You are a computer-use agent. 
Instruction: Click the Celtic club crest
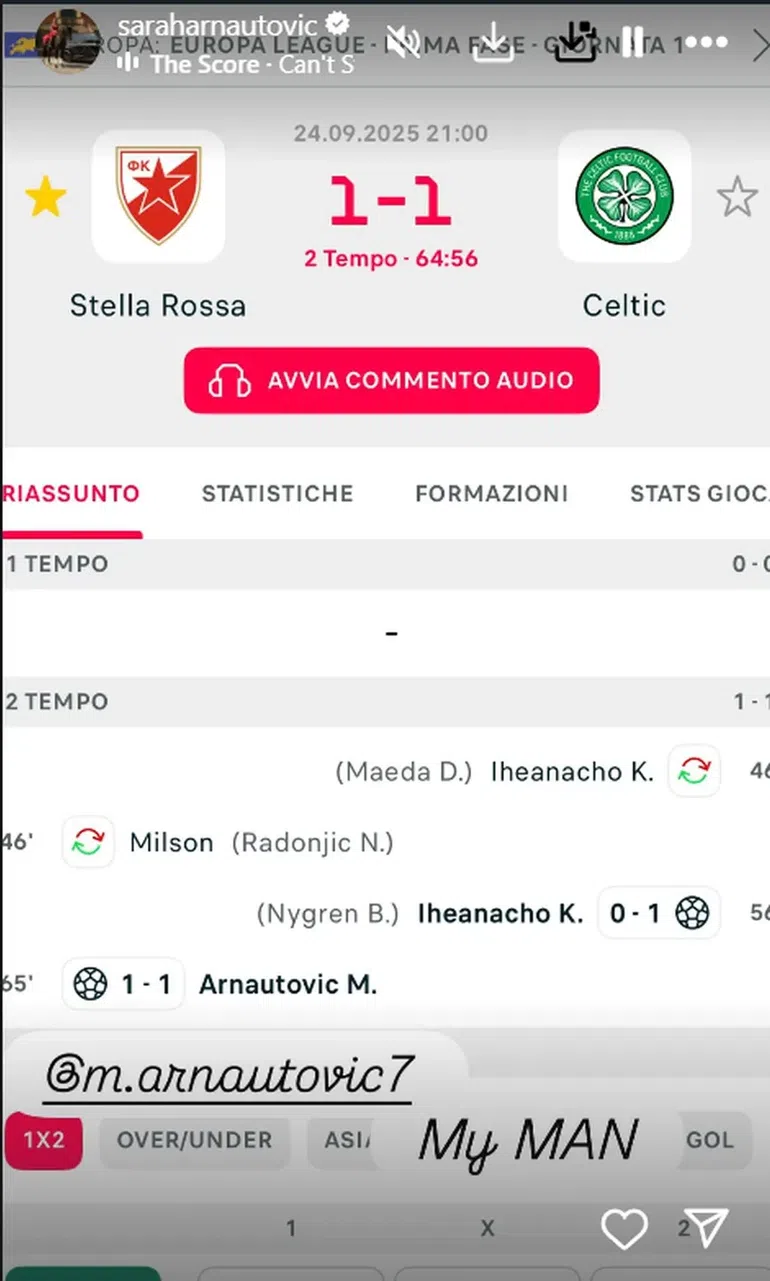click(624, 196)
